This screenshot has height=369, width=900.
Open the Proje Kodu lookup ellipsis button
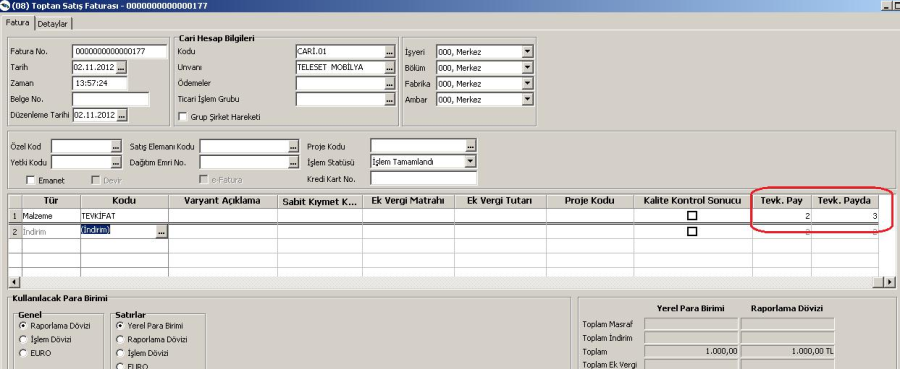(471, 145)
